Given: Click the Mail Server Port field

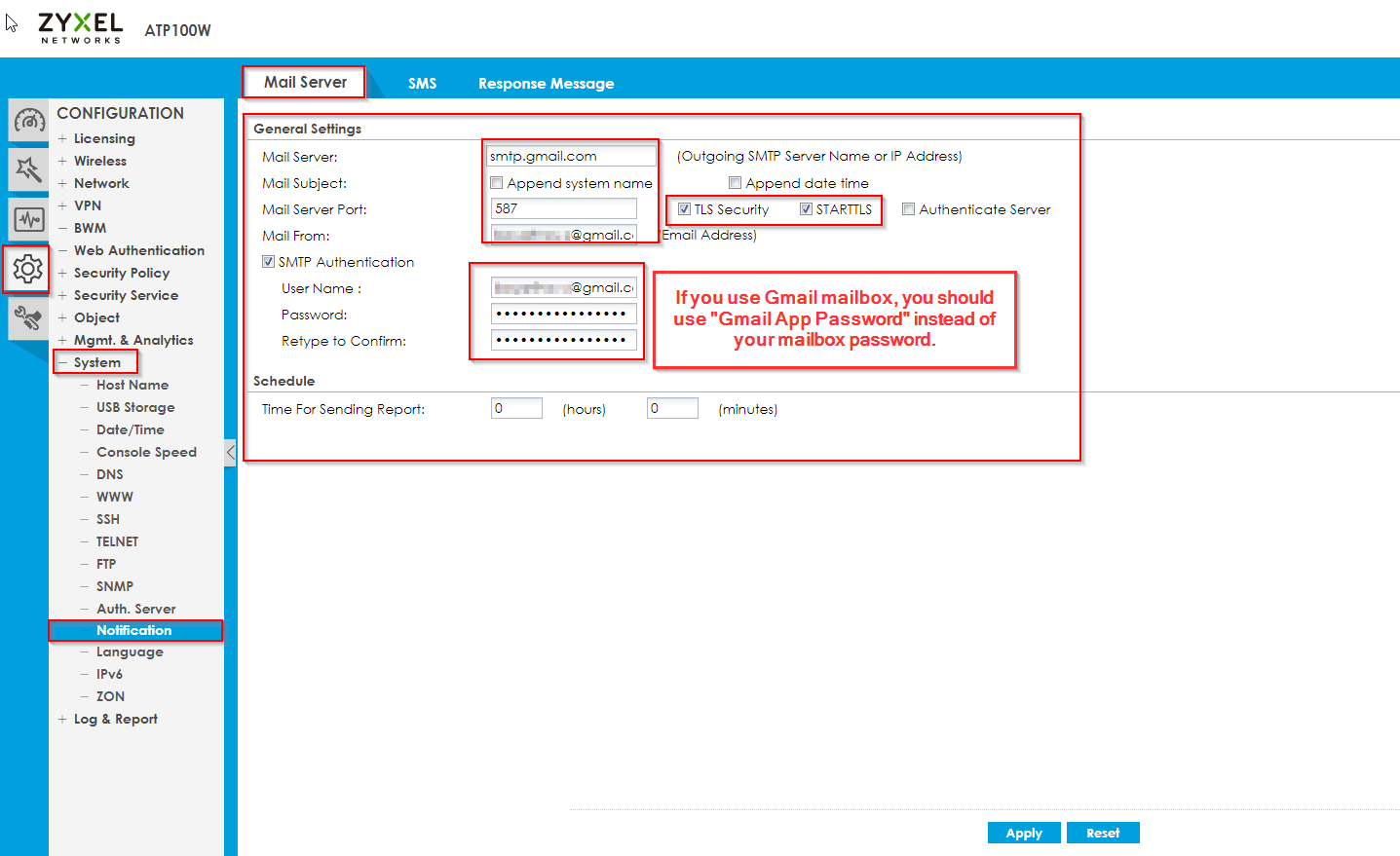Looking at the screenshot, I should [563, 208].
